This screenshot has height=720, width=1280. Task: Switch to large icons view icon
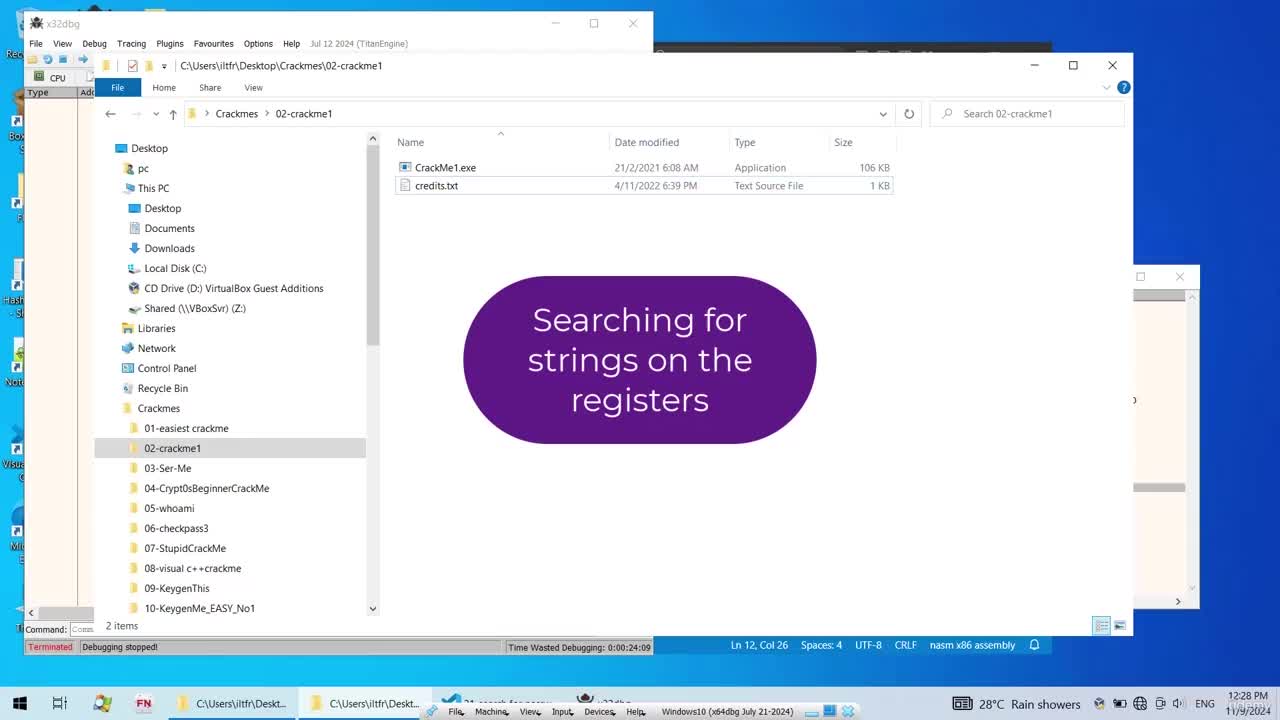pyautogui.click(x=1119, y=626)
